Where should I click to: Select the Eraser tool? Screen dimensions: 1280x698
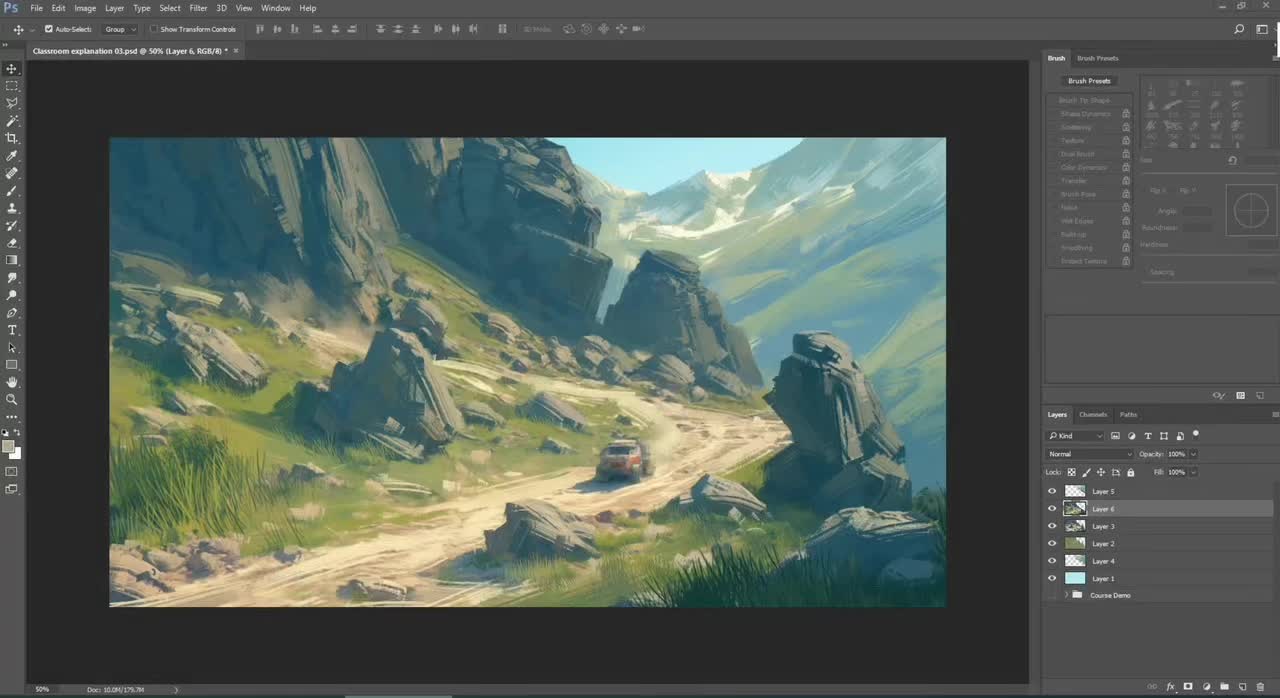coord(12,242)
